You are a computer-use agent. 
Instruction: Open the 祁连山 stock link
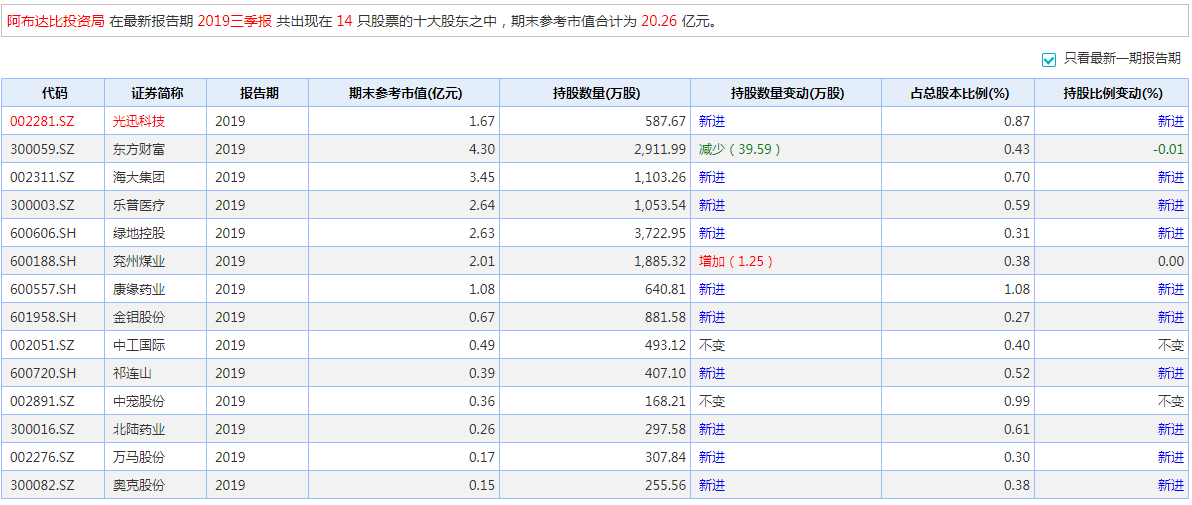pos(132,373)
